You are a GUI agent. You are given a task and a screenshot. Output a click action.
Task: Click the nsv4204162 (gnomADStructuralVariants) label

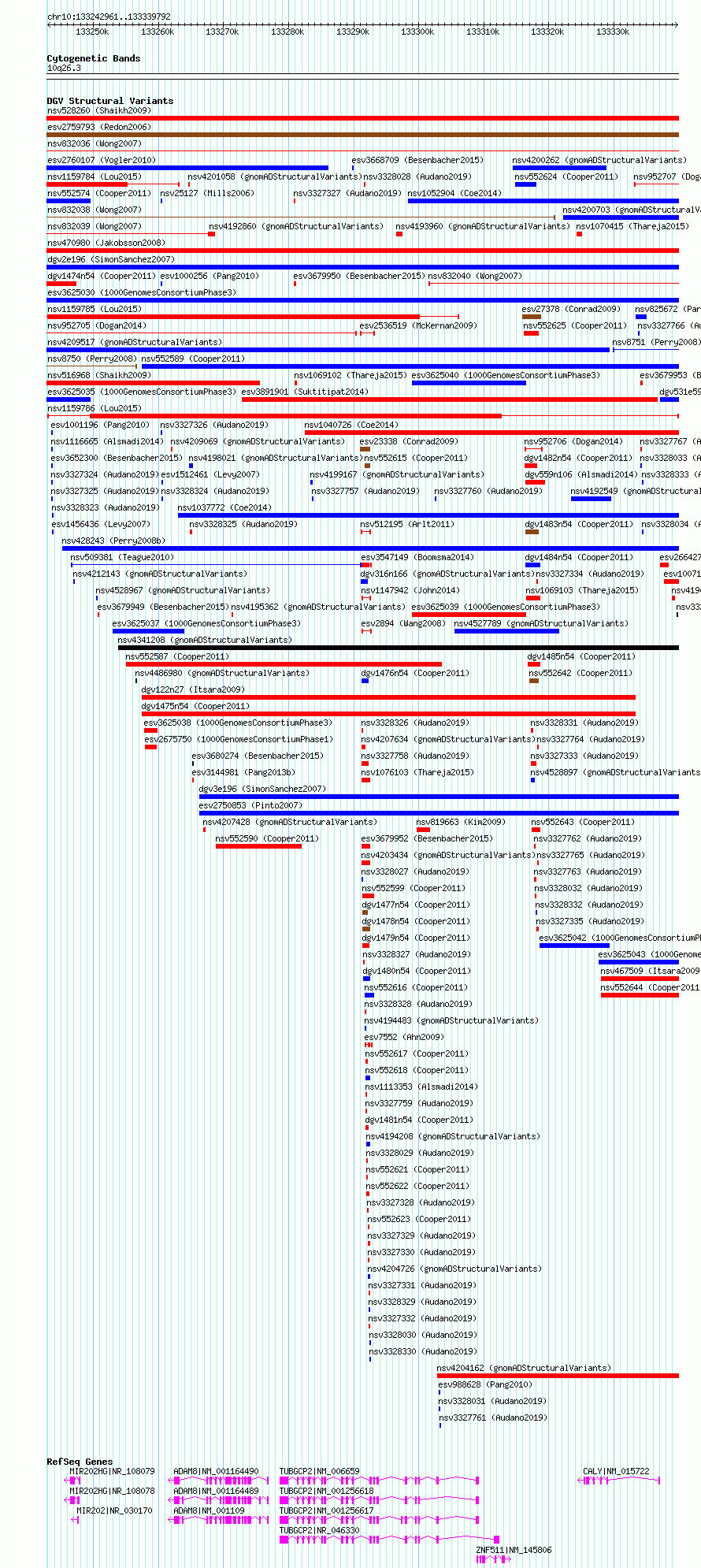pos(525,1368)
